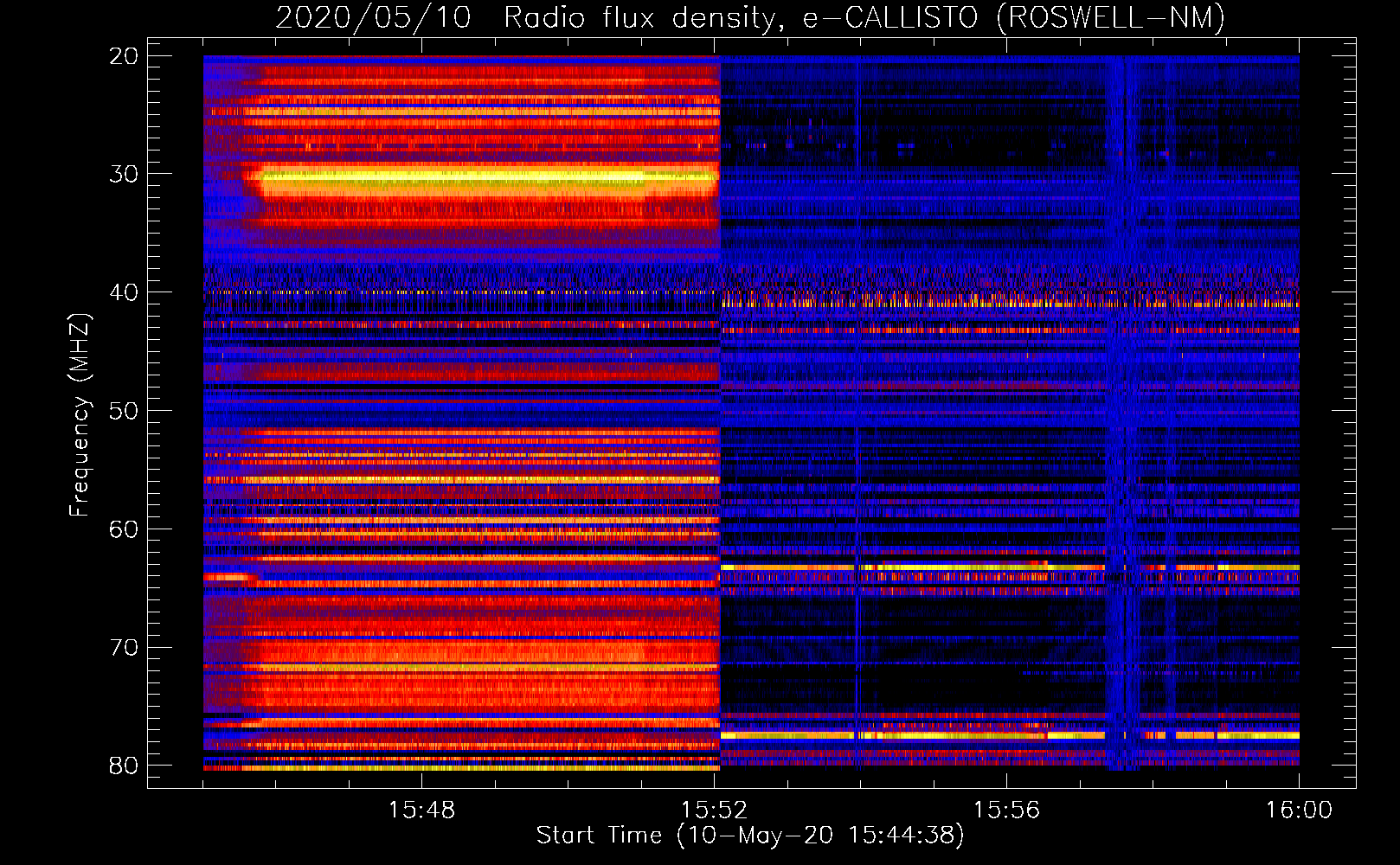Click the plot title '2020/05/10 Radio flux density'
The height and width of the screenshot is (865, 1400).
point(750,17)
